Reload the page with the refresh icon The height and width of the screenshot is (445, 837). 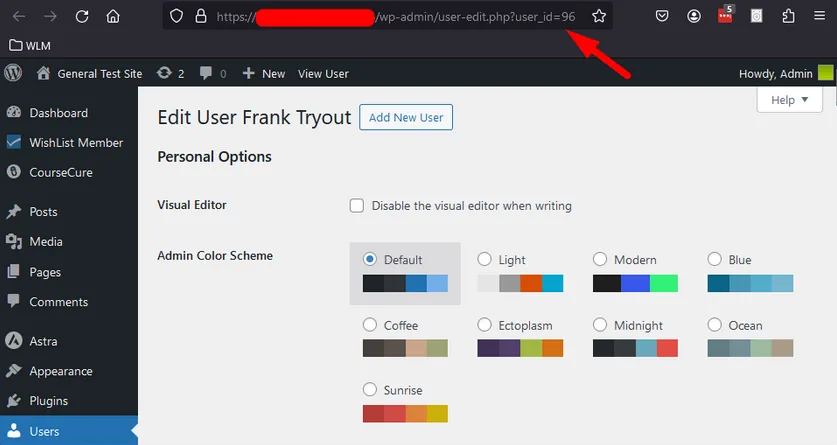point(82,17)
